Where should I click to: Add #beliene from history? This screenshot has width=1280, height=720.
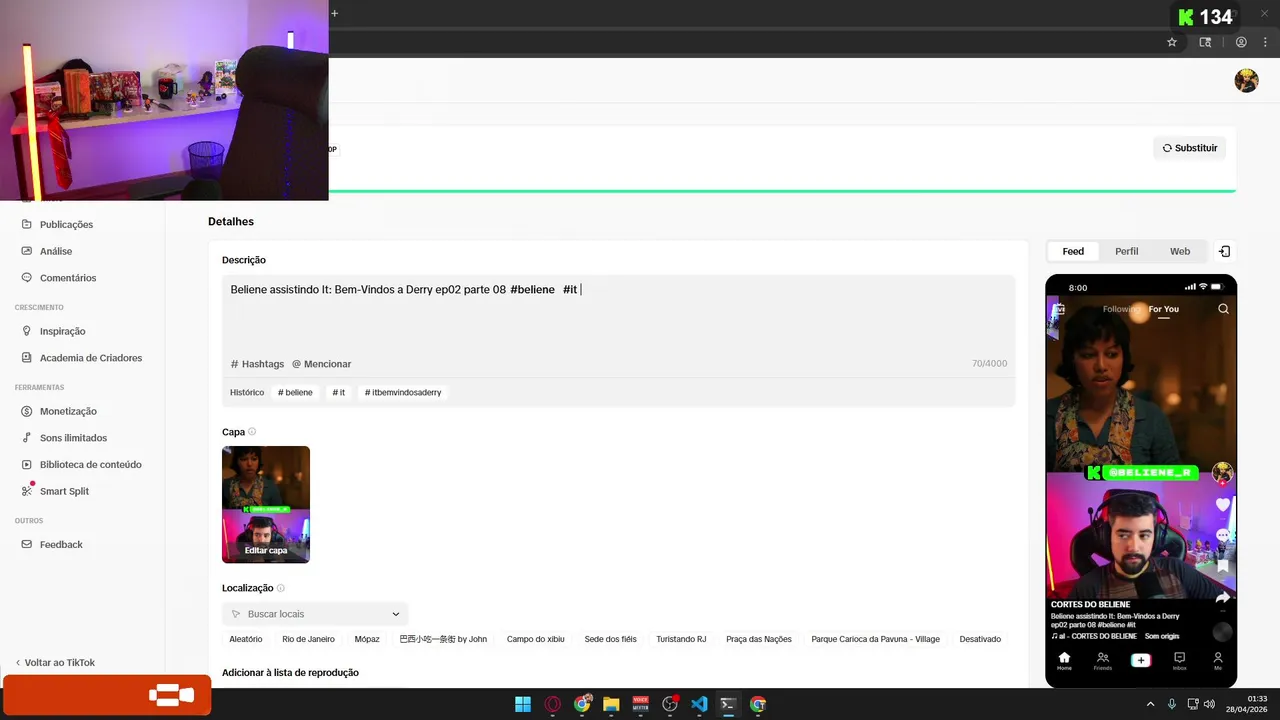click(295, 392)
